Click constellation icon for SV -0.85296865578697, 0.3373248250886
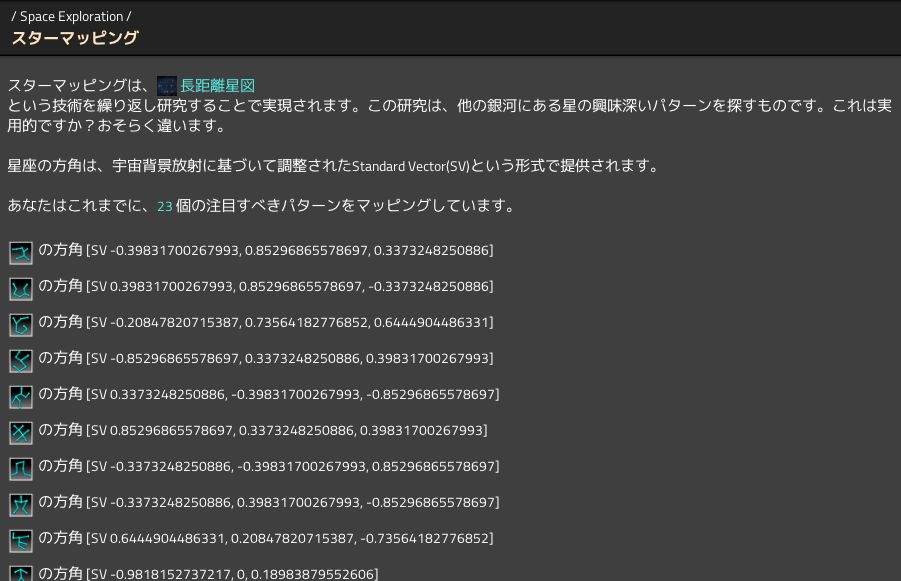Image resolution: width=901 pixels, height=581 pixels. 21,361
